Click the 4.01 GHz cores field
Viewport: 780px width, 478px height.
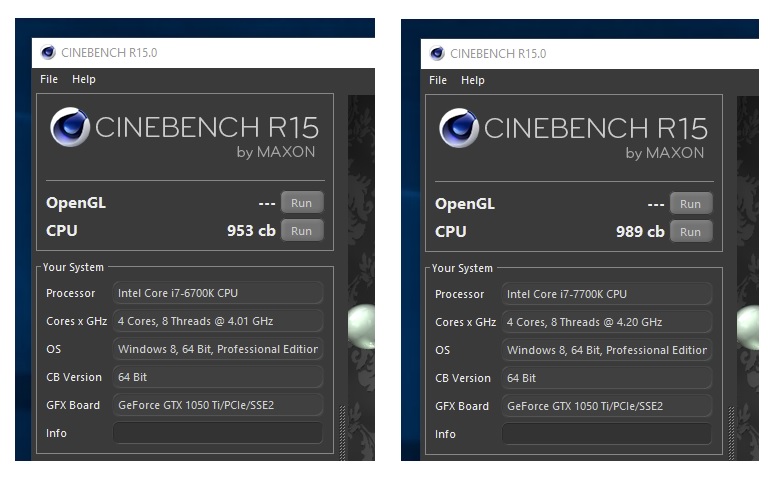218,321
